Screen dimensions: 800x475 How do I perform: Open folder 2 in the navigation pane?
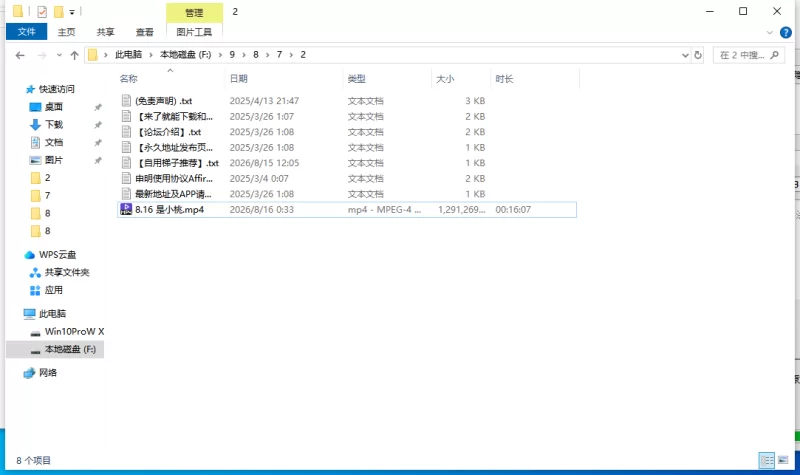[47, 178]
